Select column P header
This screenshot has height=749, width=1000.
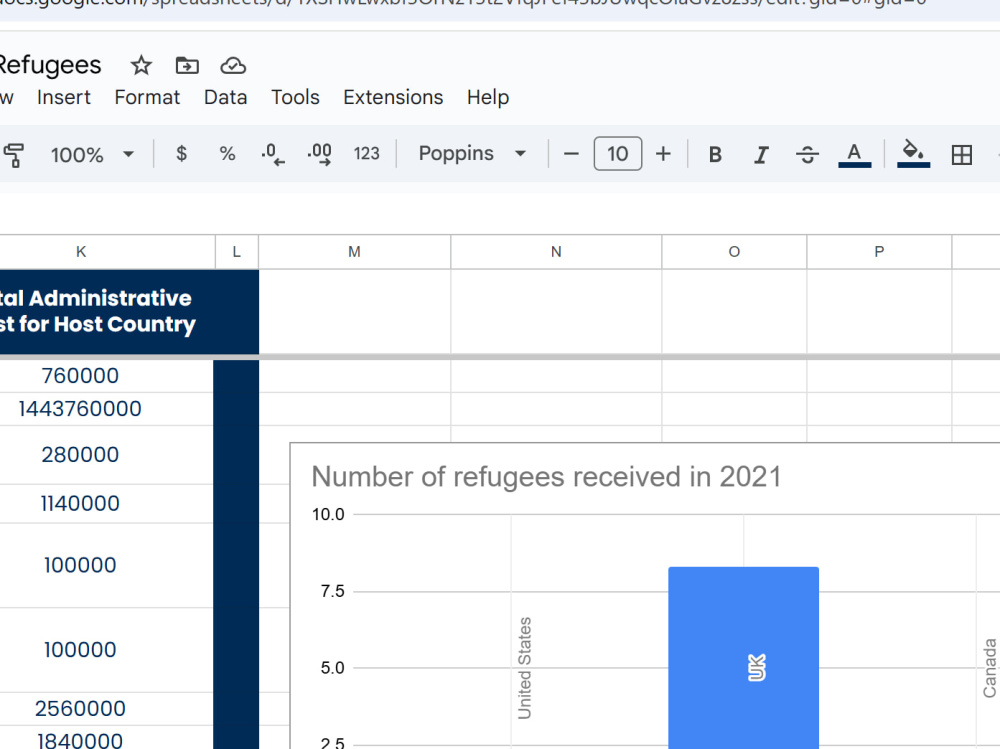tap(879, 251)
